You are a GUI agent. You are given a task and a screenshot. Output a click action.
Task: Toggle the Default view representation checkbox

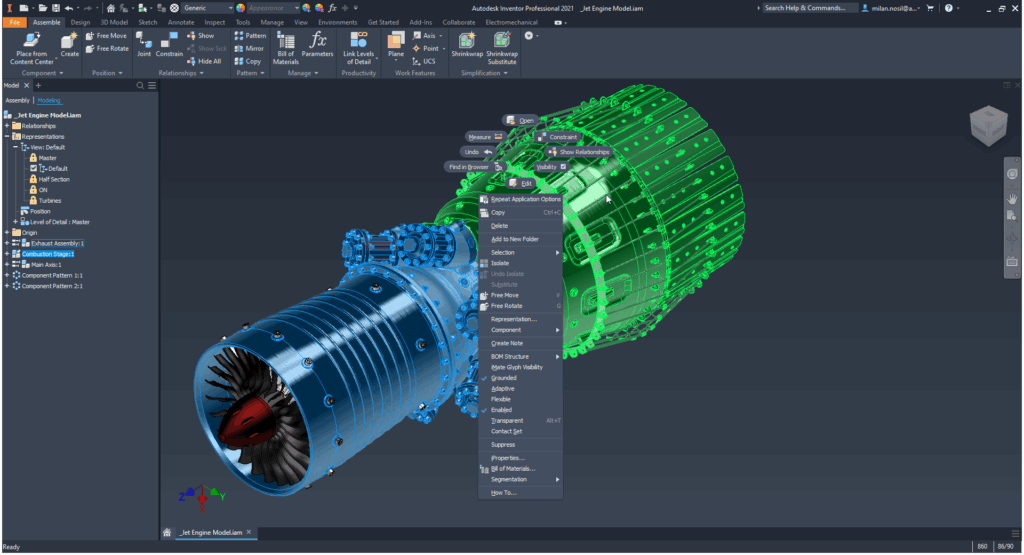click(33, 168)
